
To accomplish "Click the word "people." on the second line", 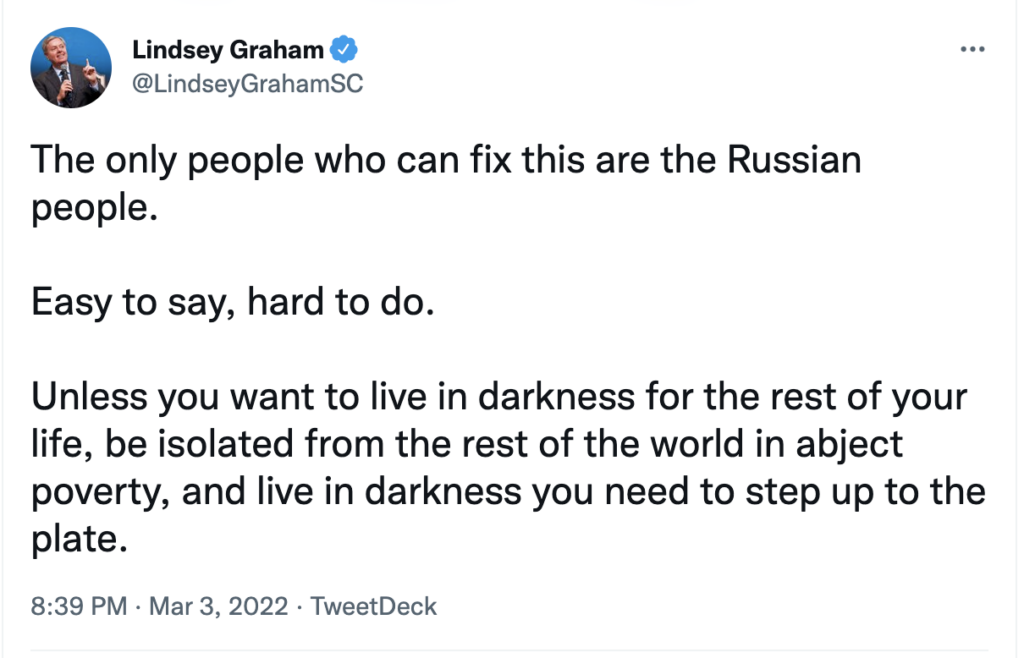I will [x=96, y=208].
